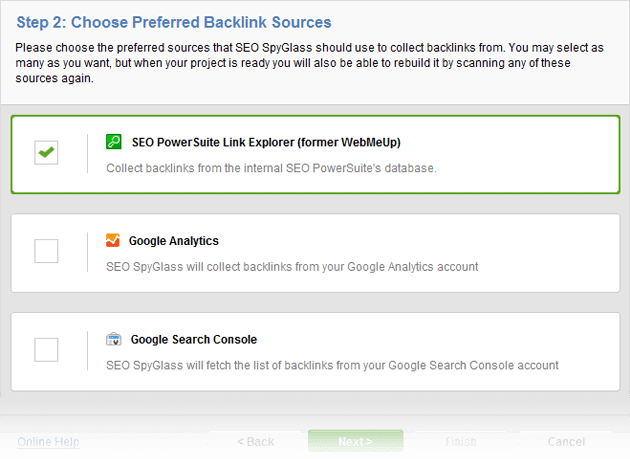Click the Google Analytics account description text
The height and width of the screenshot is (459, 630).
pyautogui.click(x=292, y=266)
